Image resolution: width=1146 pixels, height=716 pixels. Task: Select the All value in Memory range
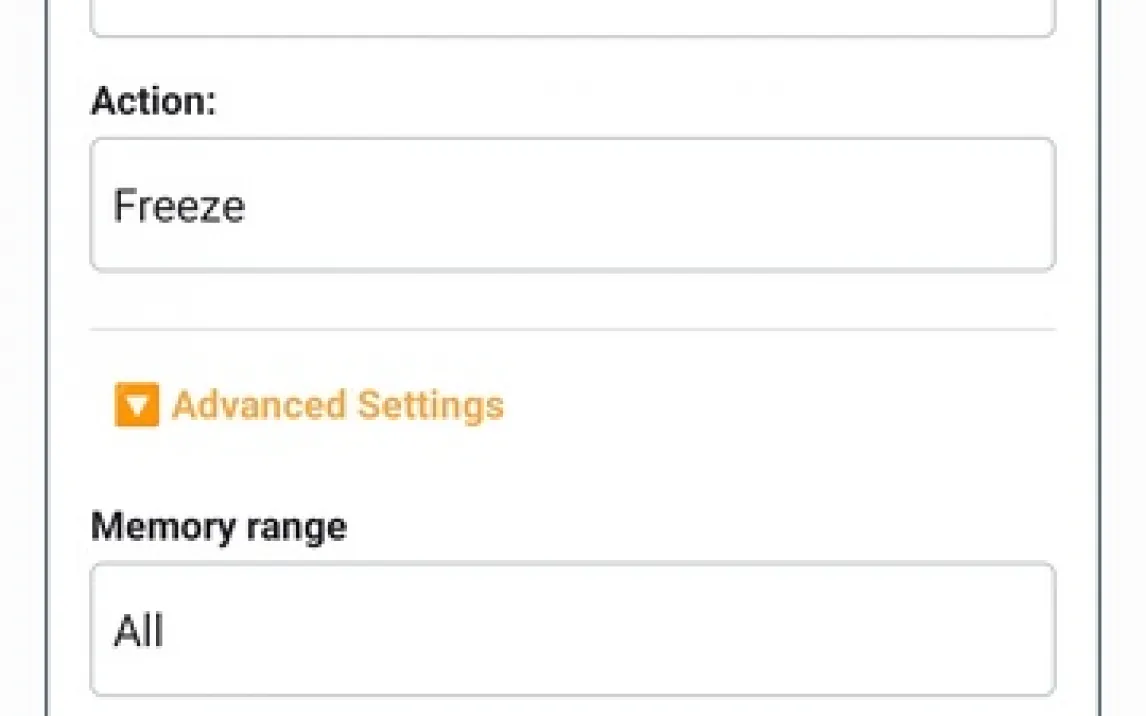(138, 631)
